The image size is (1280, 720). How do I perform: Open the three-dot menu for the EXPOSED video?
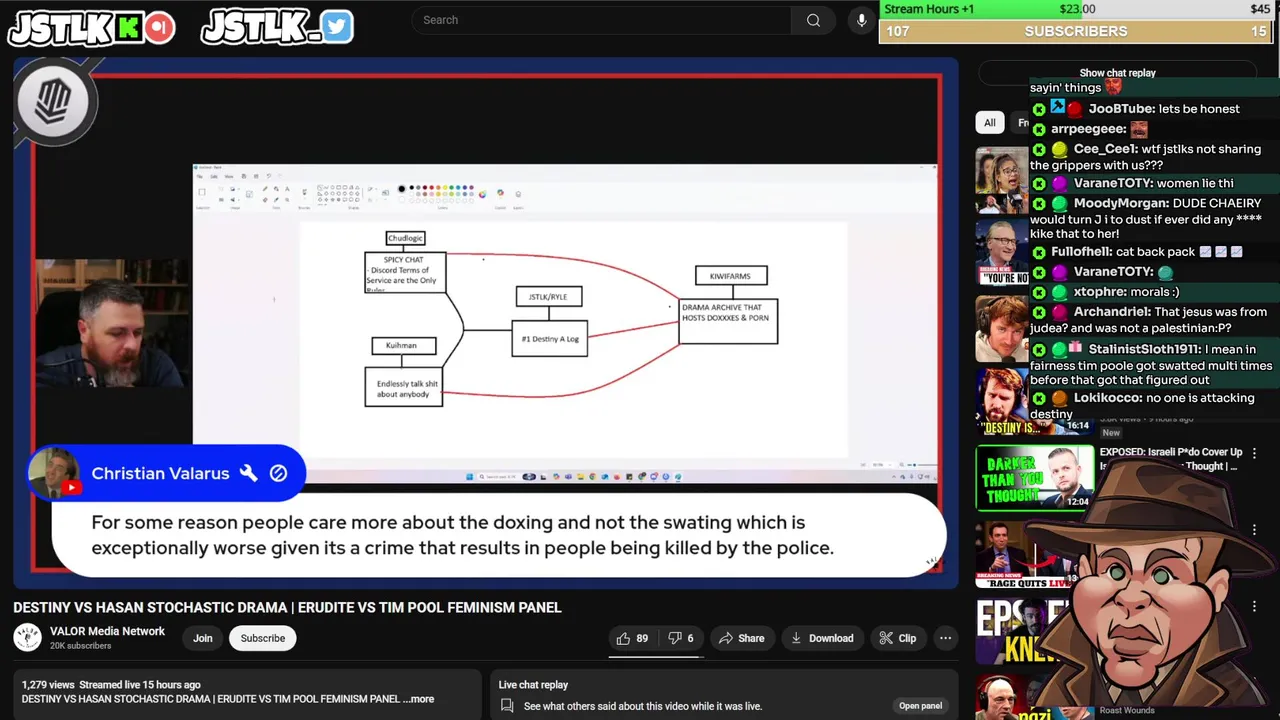tap(1254, 453)
